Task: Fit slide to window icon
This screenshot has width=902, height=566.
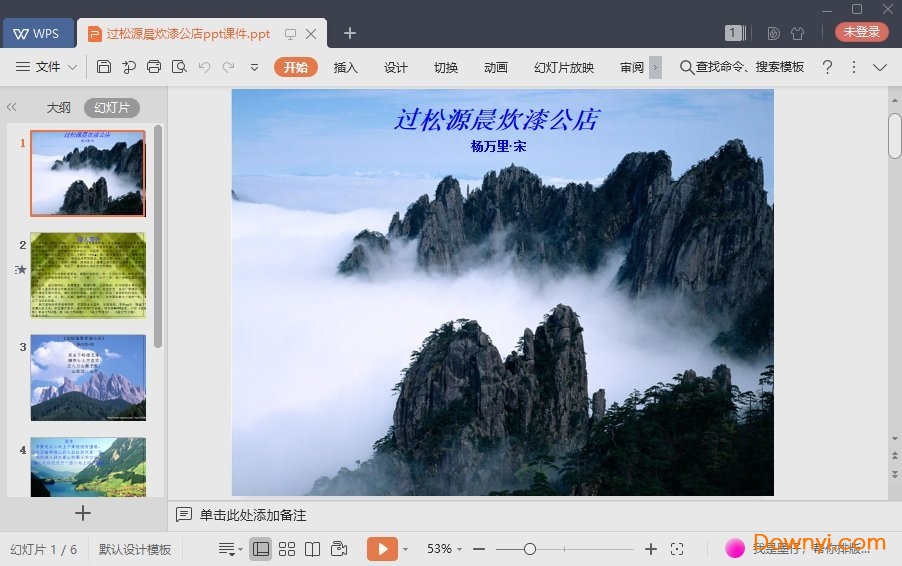Action: click(x=677, y=549)
